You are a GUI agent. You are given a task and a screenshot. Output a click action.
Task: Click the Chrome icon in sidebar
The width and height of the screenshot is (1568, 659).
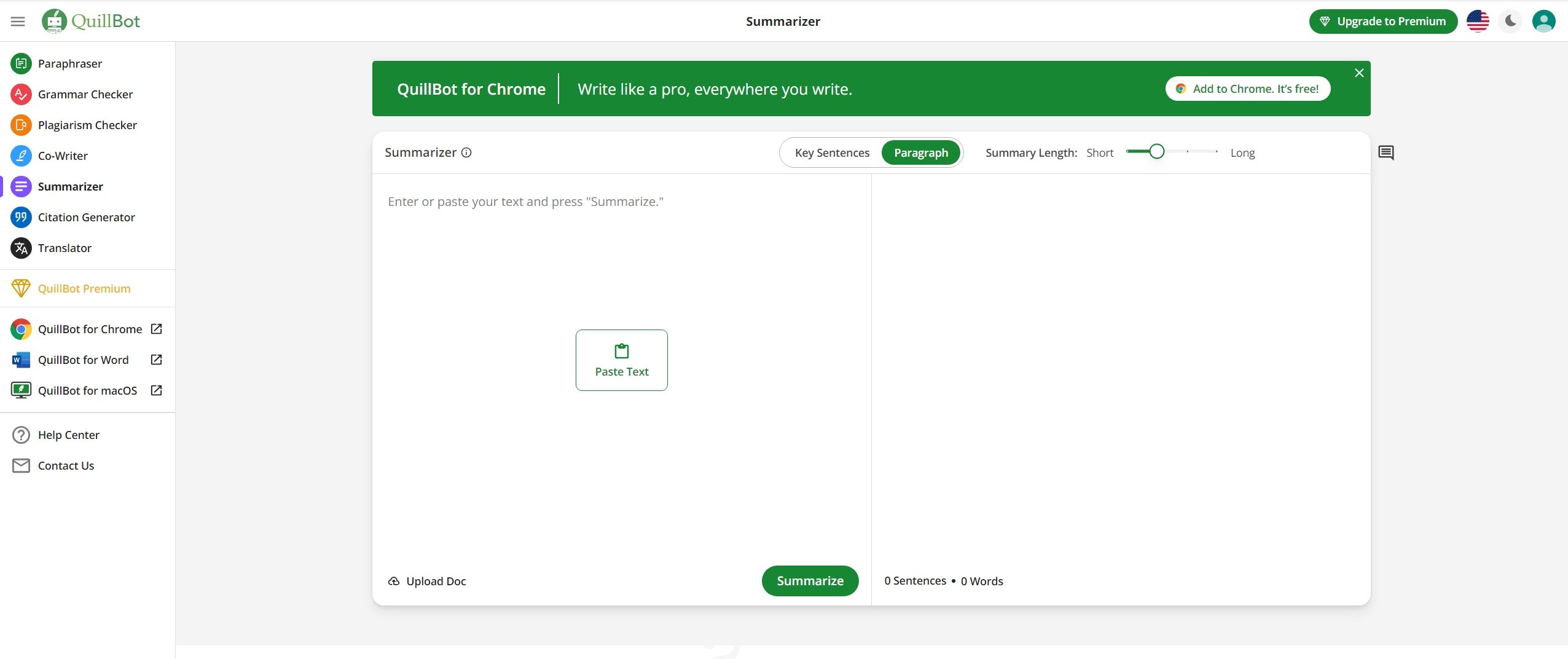tap(21, 329)
